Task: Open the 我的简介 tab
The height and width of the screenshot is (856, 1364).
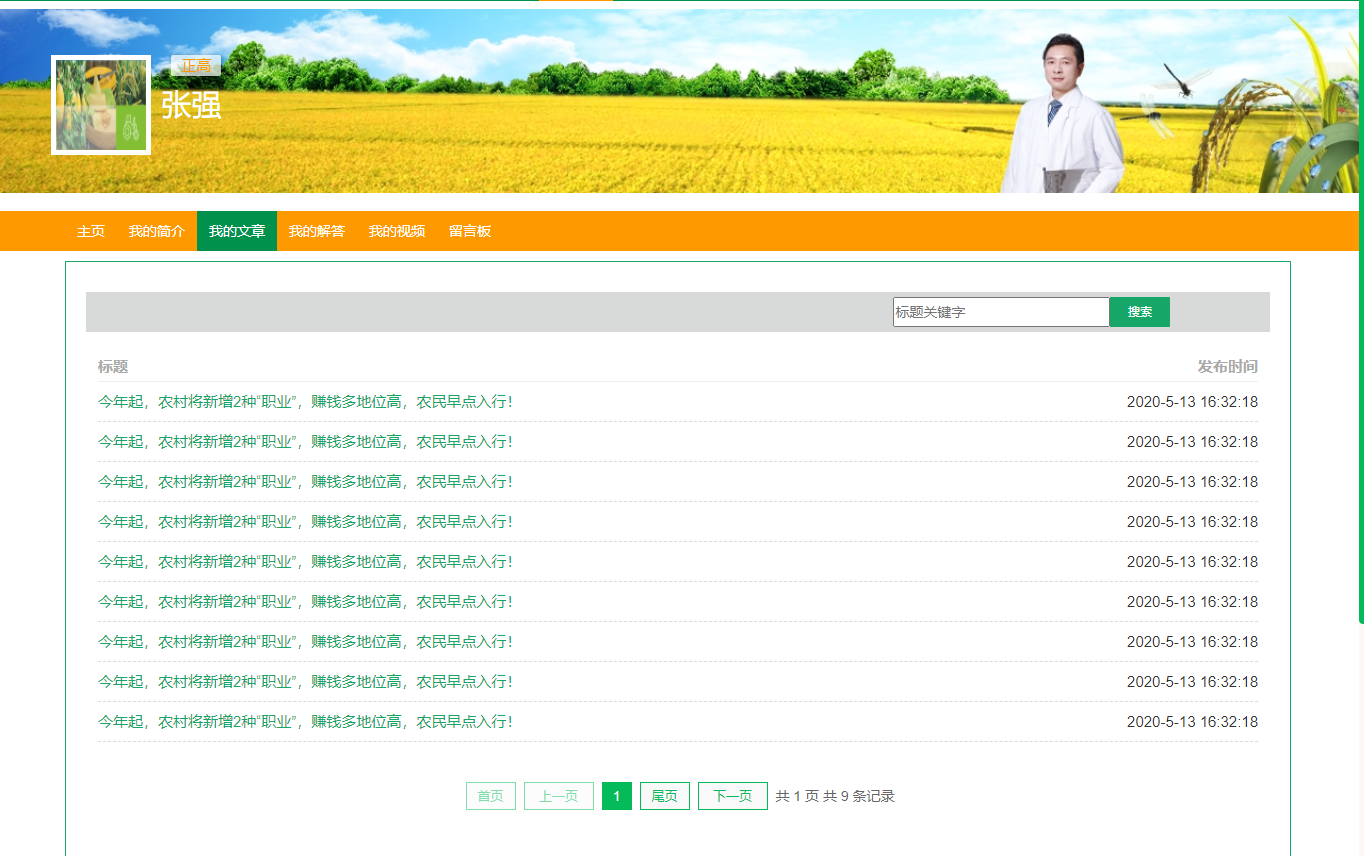Action: (157, 231)
